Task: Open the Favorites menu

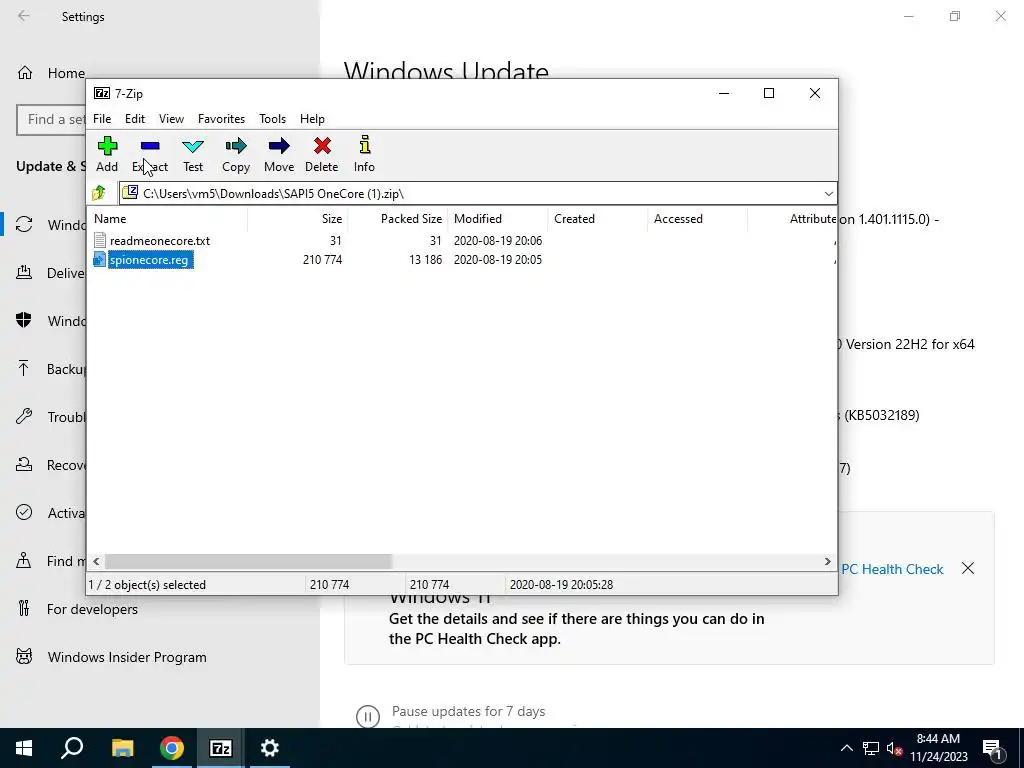Action: [x=221, y=119]
